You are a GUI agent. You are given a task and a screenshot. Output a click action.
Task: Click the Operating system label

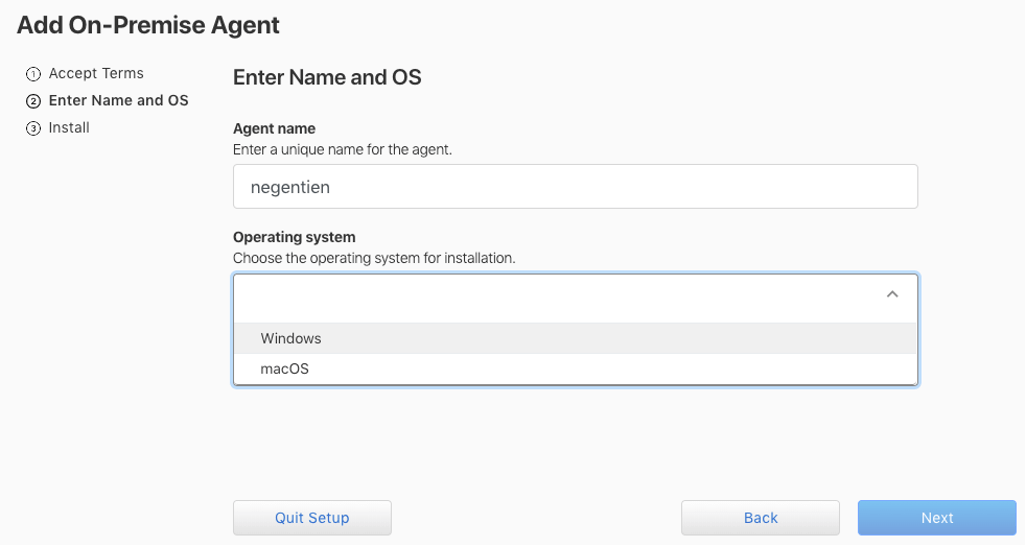point(294,237)
